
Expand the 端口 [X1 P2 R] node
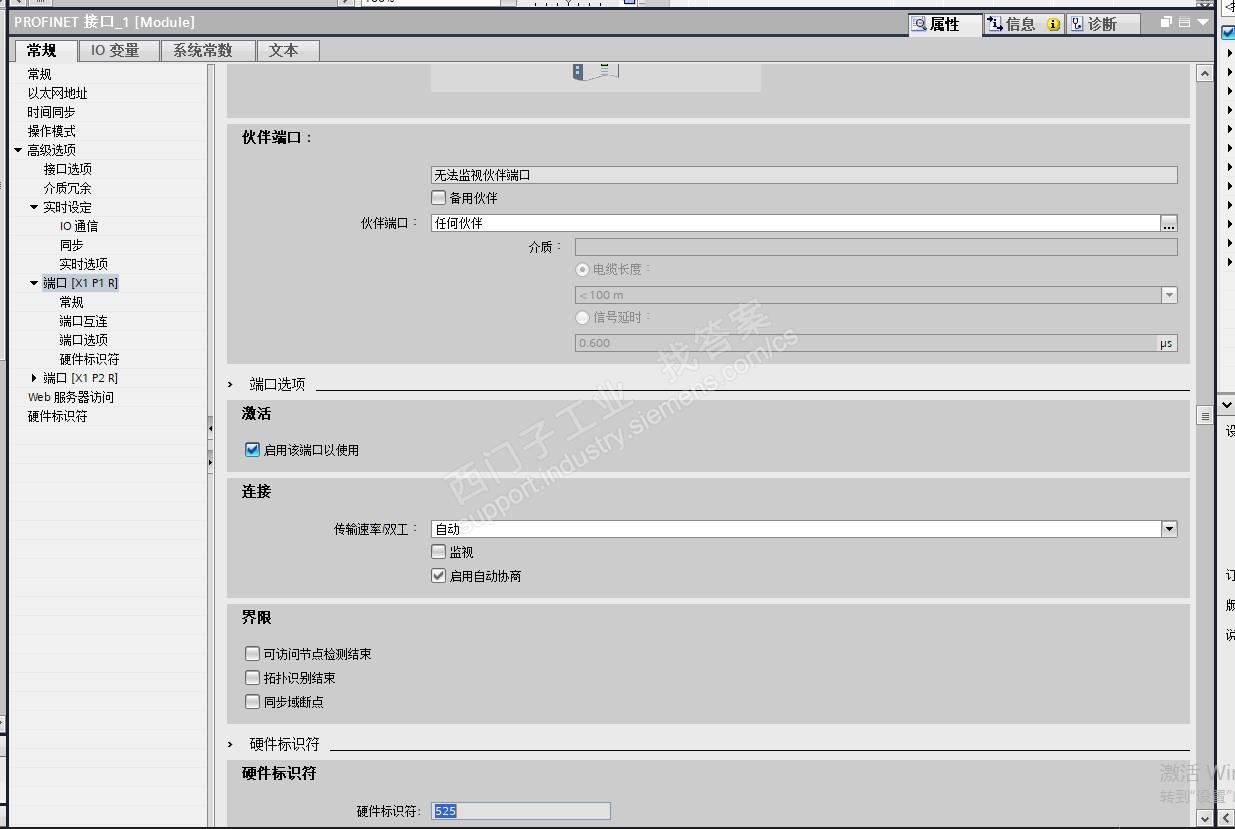(34, 378)
